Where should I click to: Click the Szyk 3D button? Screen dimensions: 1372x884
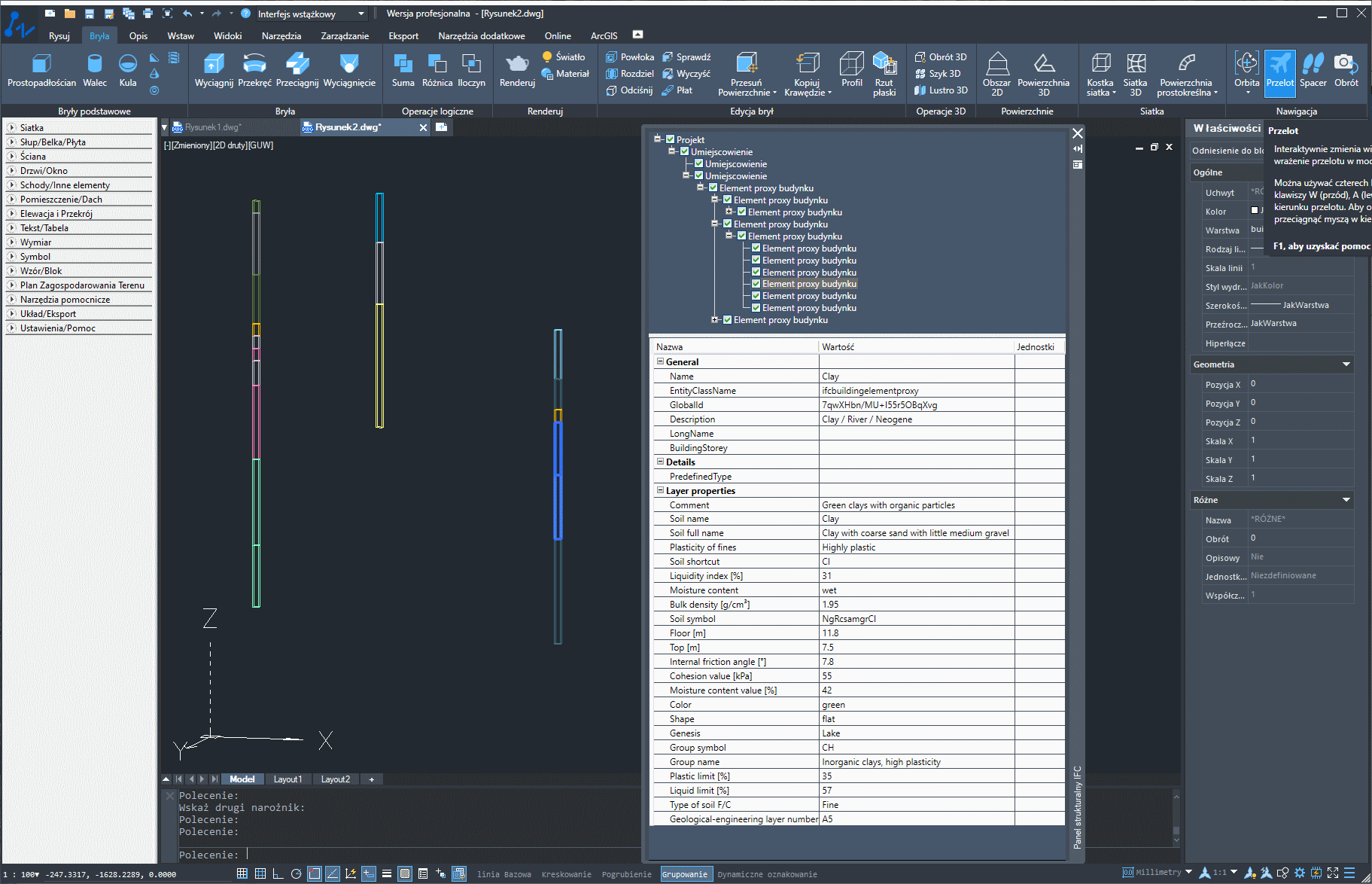938,73
